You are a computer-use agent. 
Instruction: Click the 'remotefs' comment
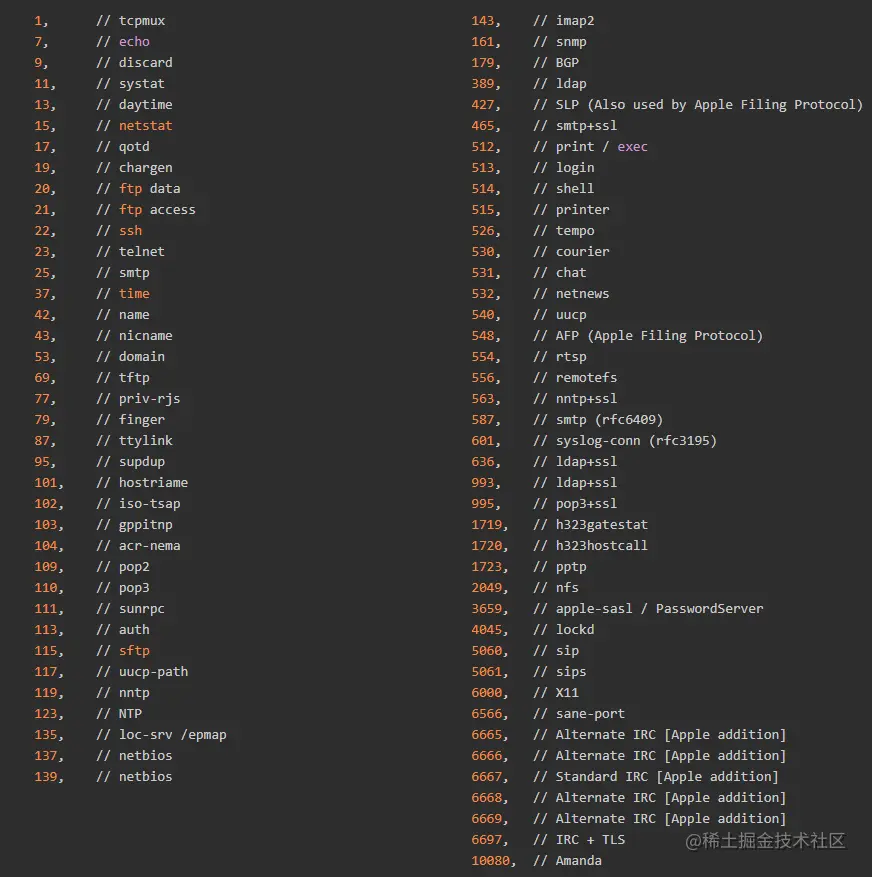[x=586, y=378]
